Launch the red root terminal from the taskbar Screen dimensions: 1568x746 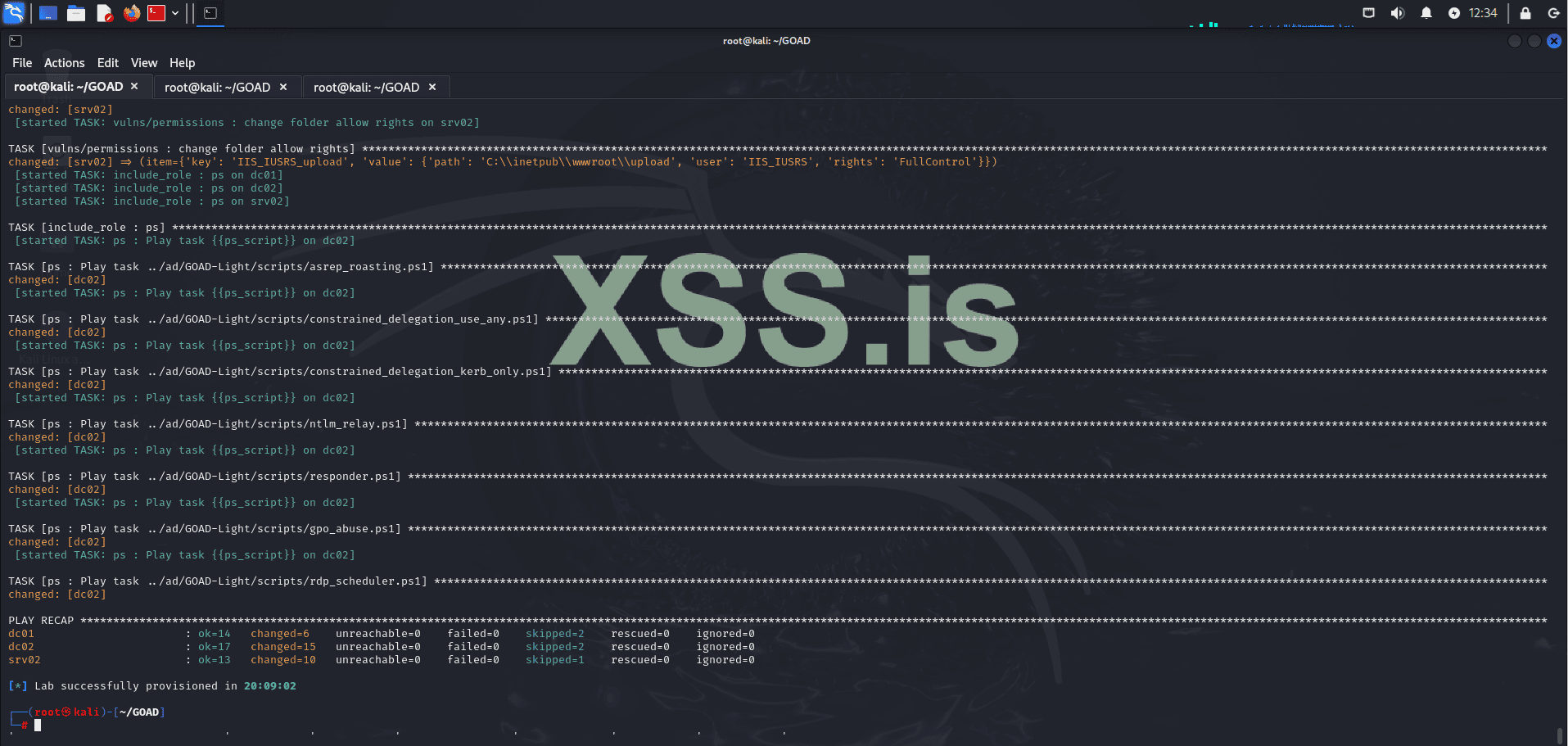(156, 13)
